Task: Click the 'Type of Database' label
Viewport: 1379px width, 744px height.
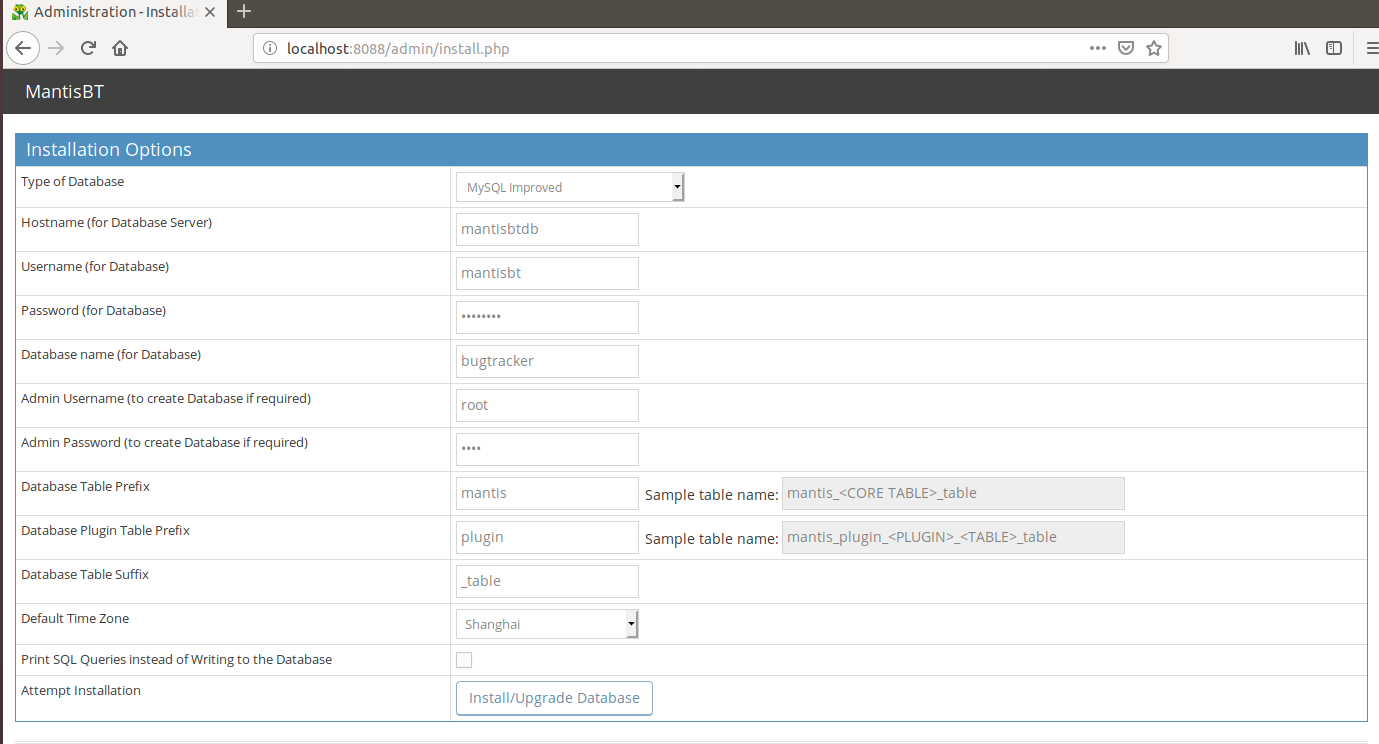Action: coord(73,181)
